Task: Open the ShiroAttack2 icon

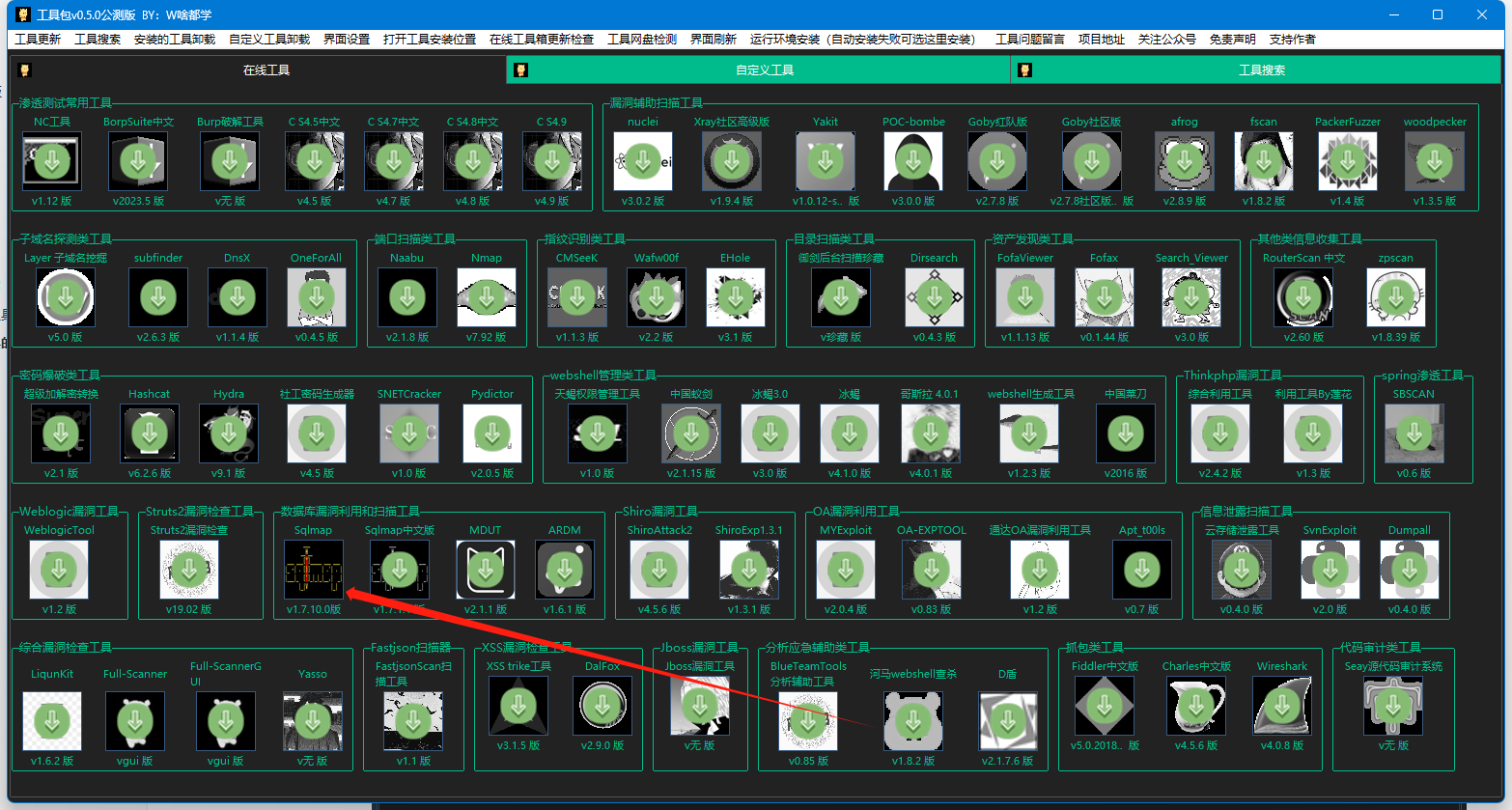Action: (x=659, y=570)
